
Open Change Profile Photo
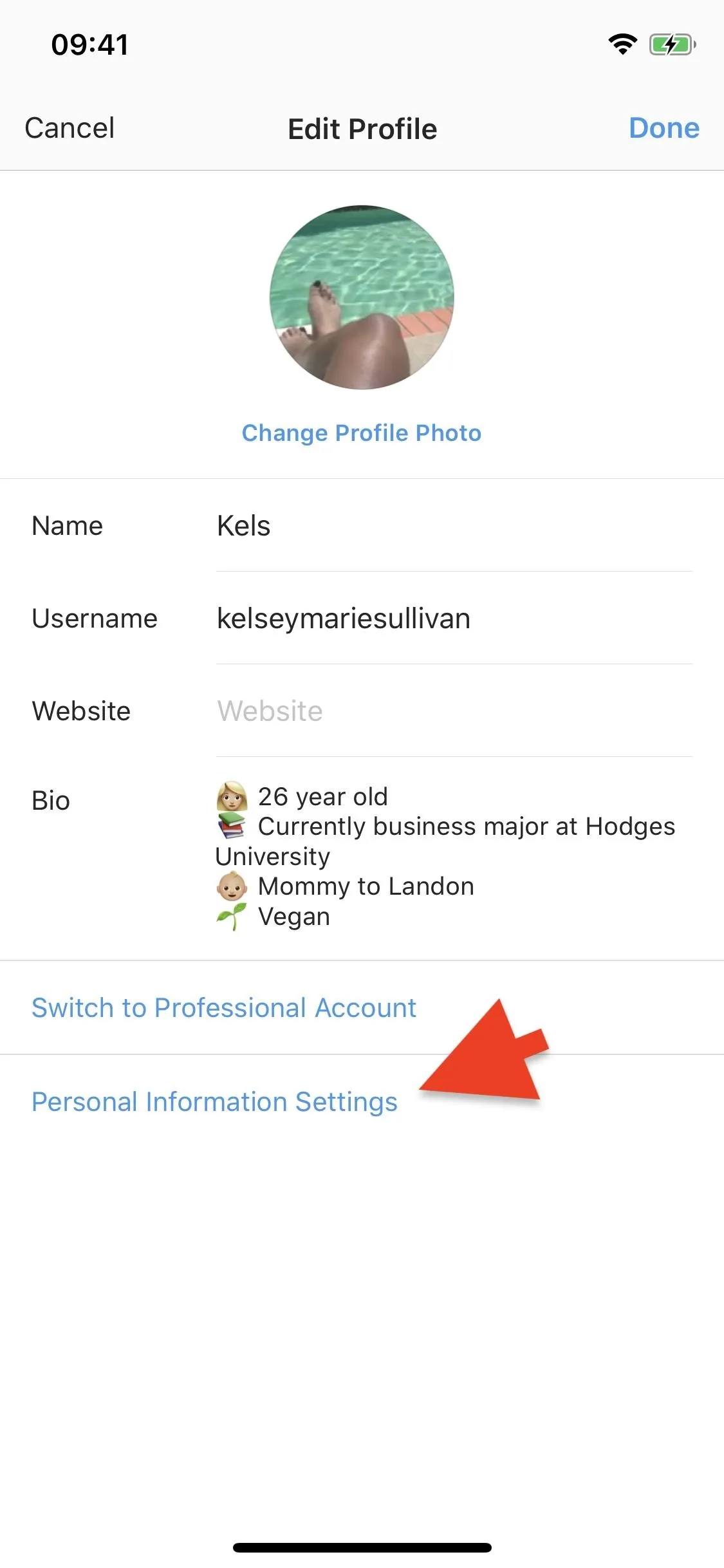pyautogui.click(x=362, y=433)
